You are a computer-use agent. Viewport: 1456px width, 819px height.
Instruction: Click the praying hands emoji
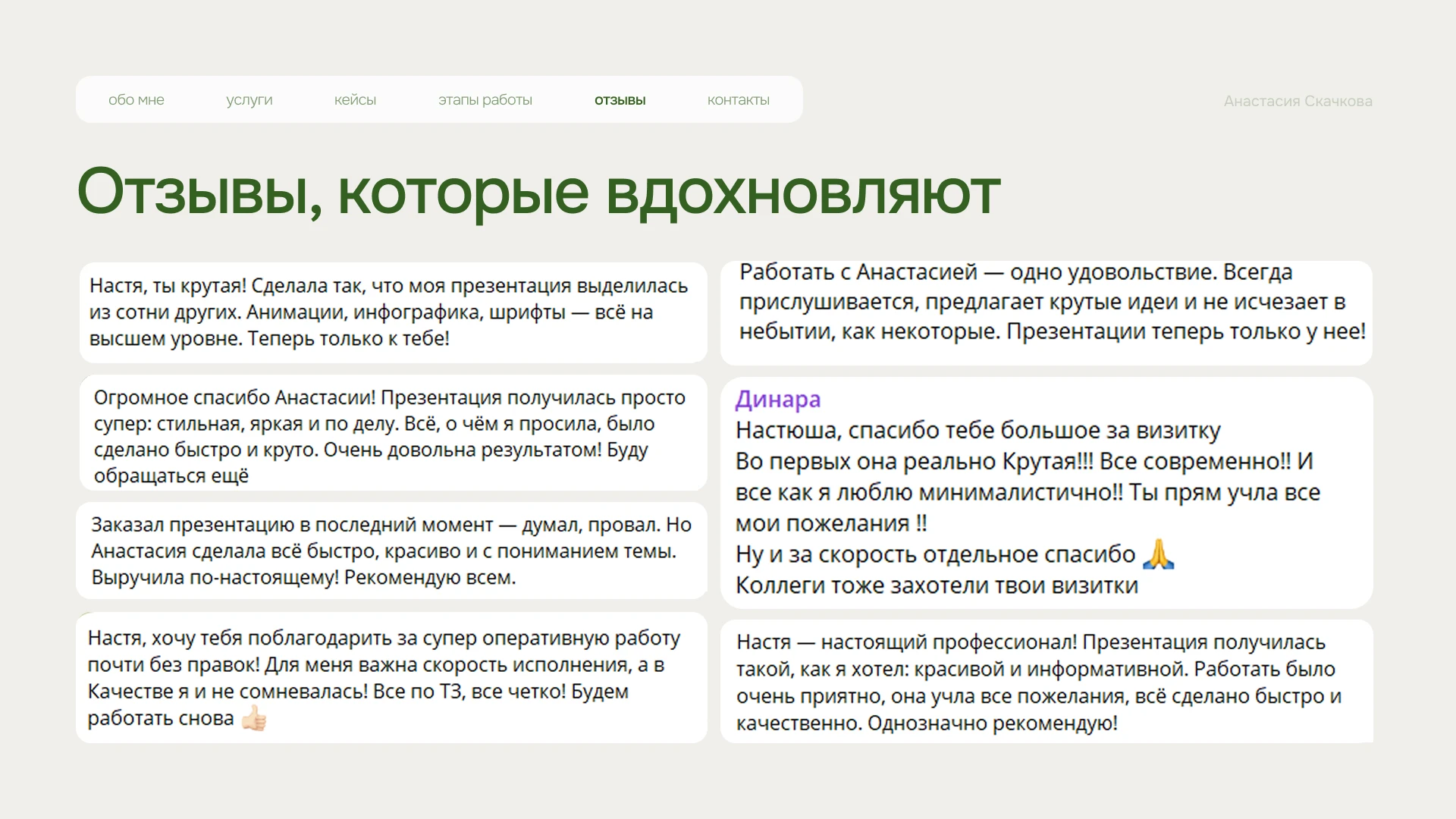(1158, 554)
